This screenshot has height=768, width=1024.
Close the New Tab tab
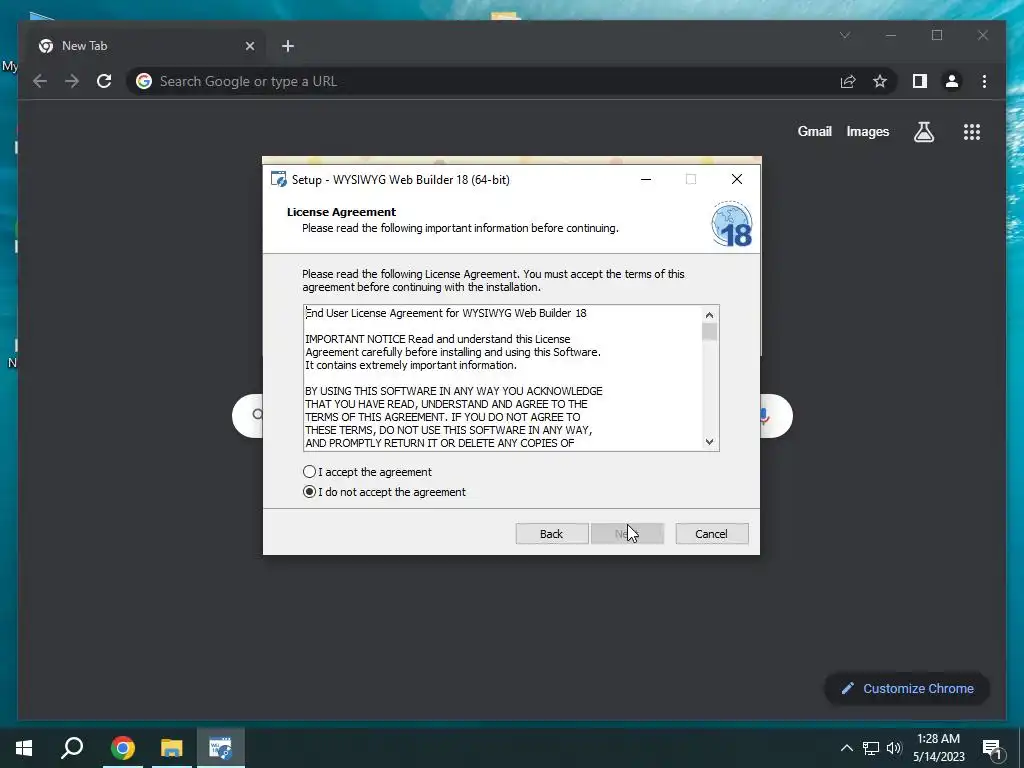point(249,46)
